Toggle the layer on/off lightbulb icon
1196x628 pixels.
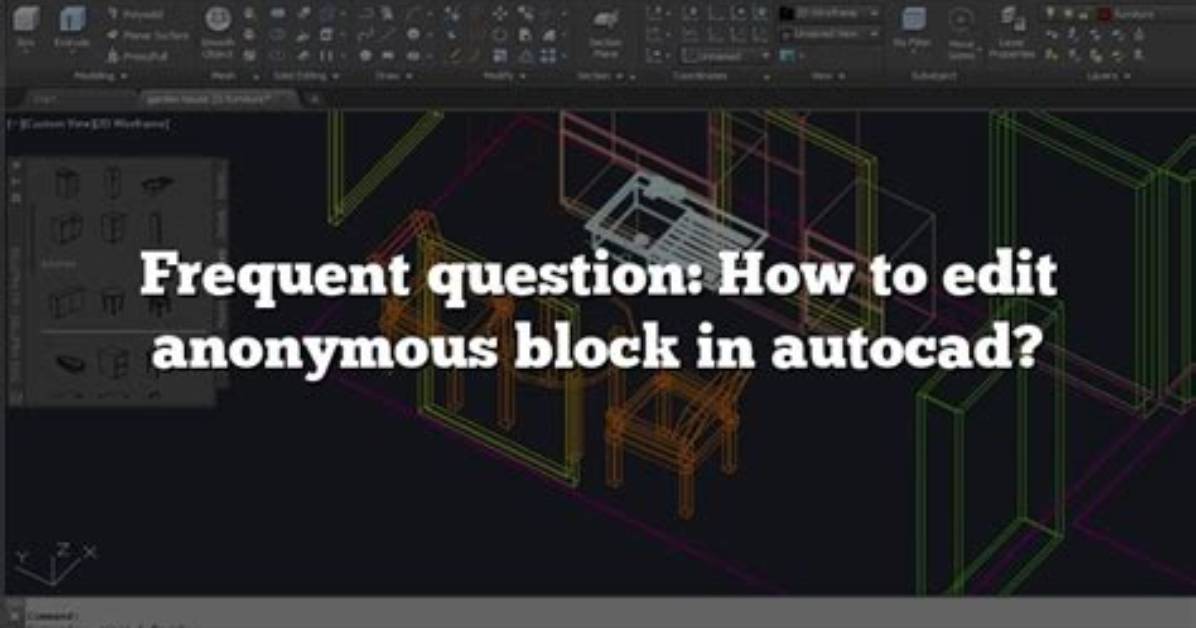point(1051,14)
